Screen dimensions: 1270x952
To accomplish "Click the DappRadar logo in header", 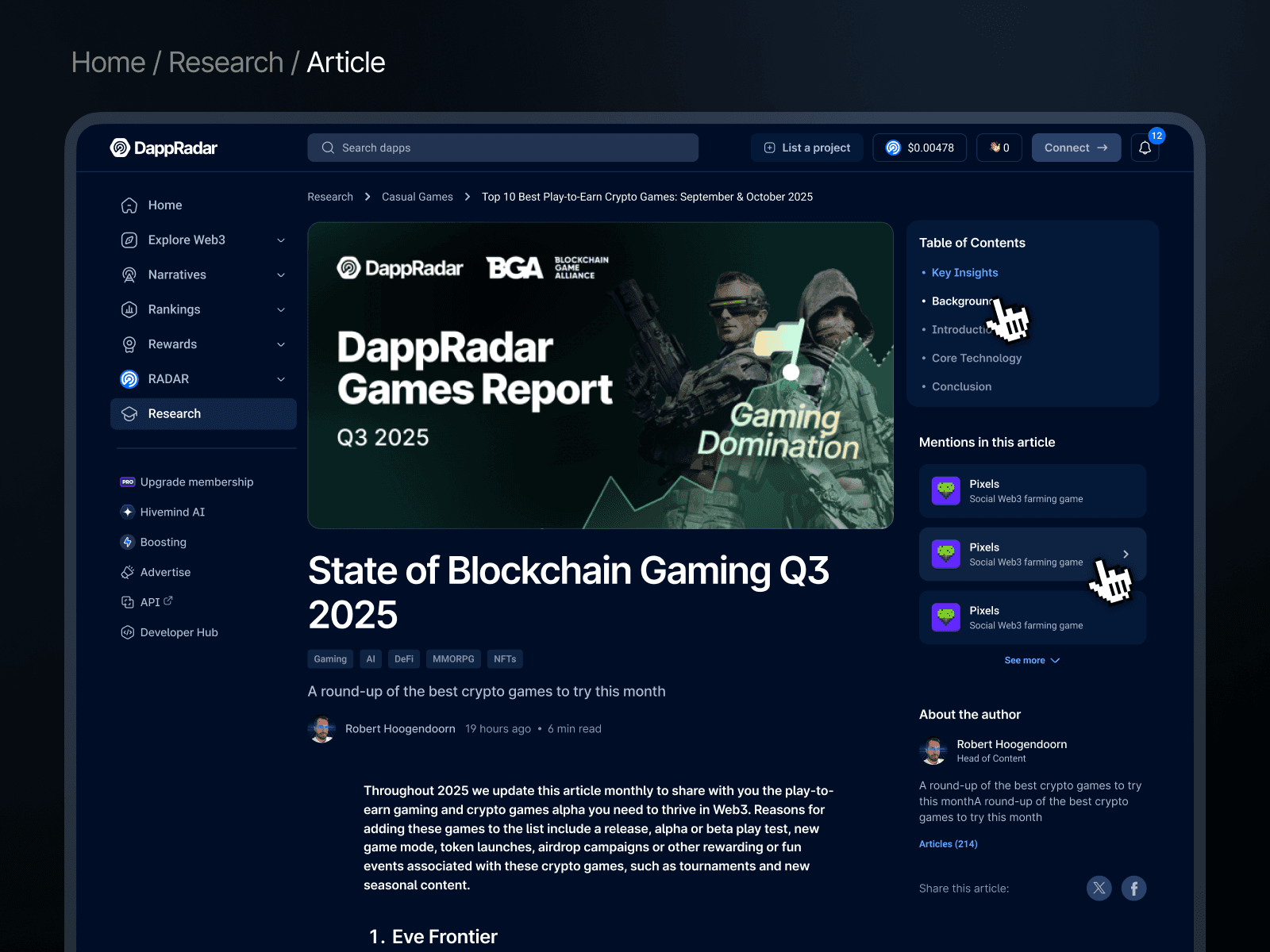I will (x=164, y=148).
